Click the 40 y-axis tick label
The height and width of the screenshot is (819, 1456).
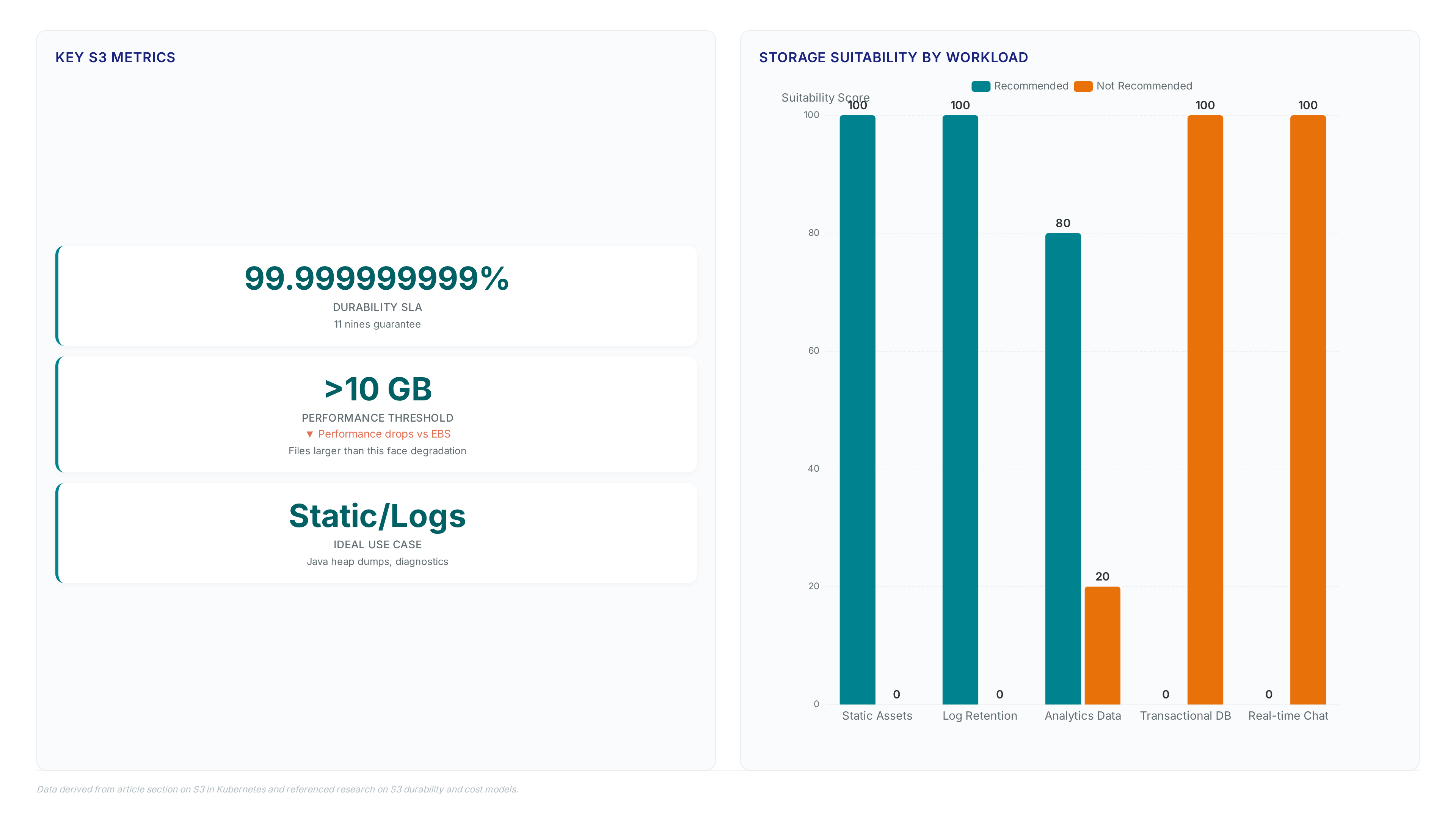(813, 469)
